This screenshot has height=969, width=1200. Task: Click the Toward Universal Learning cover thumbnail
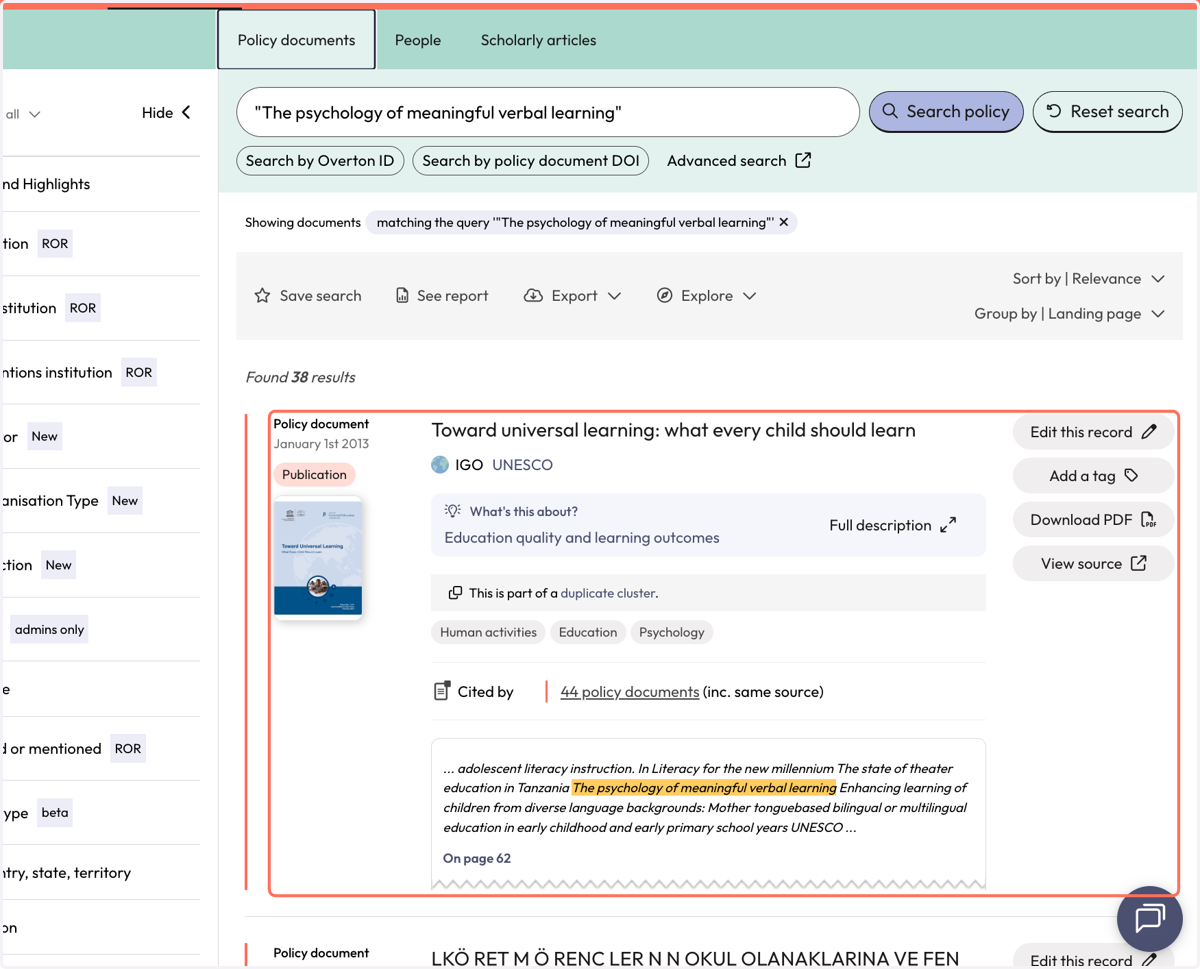tap(318, 558)
